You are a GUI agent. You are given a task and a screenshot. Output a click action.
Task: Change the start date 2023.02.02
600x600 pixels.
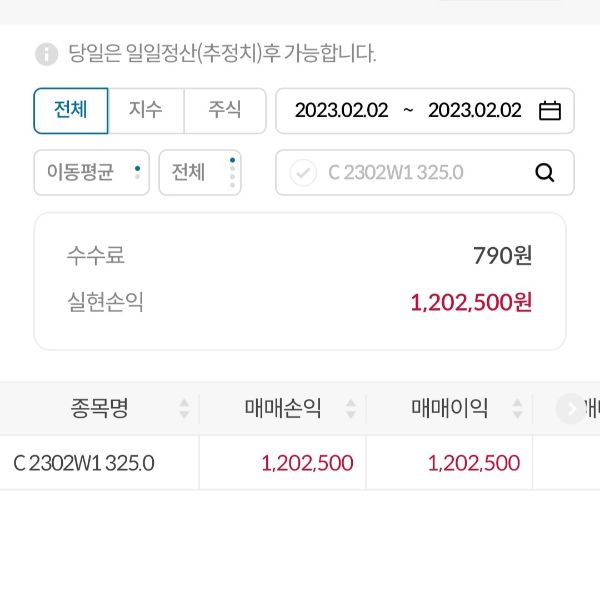[x=341, y=111]
